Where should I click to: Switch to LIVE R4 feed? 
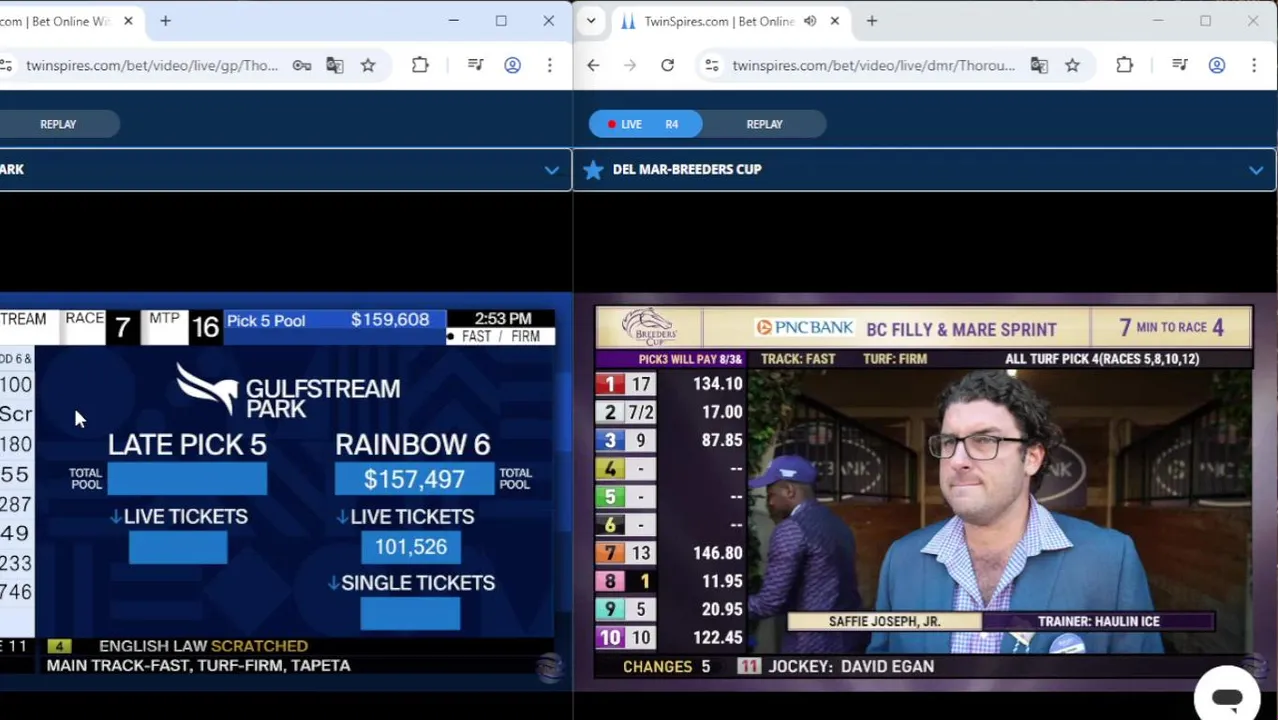[645, 124]
